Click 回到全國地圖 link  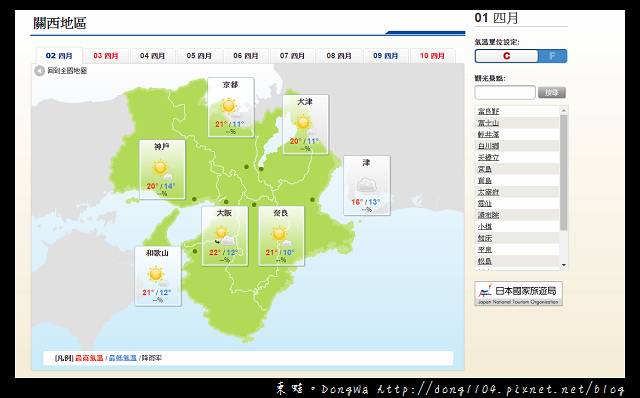pos(67,71)
